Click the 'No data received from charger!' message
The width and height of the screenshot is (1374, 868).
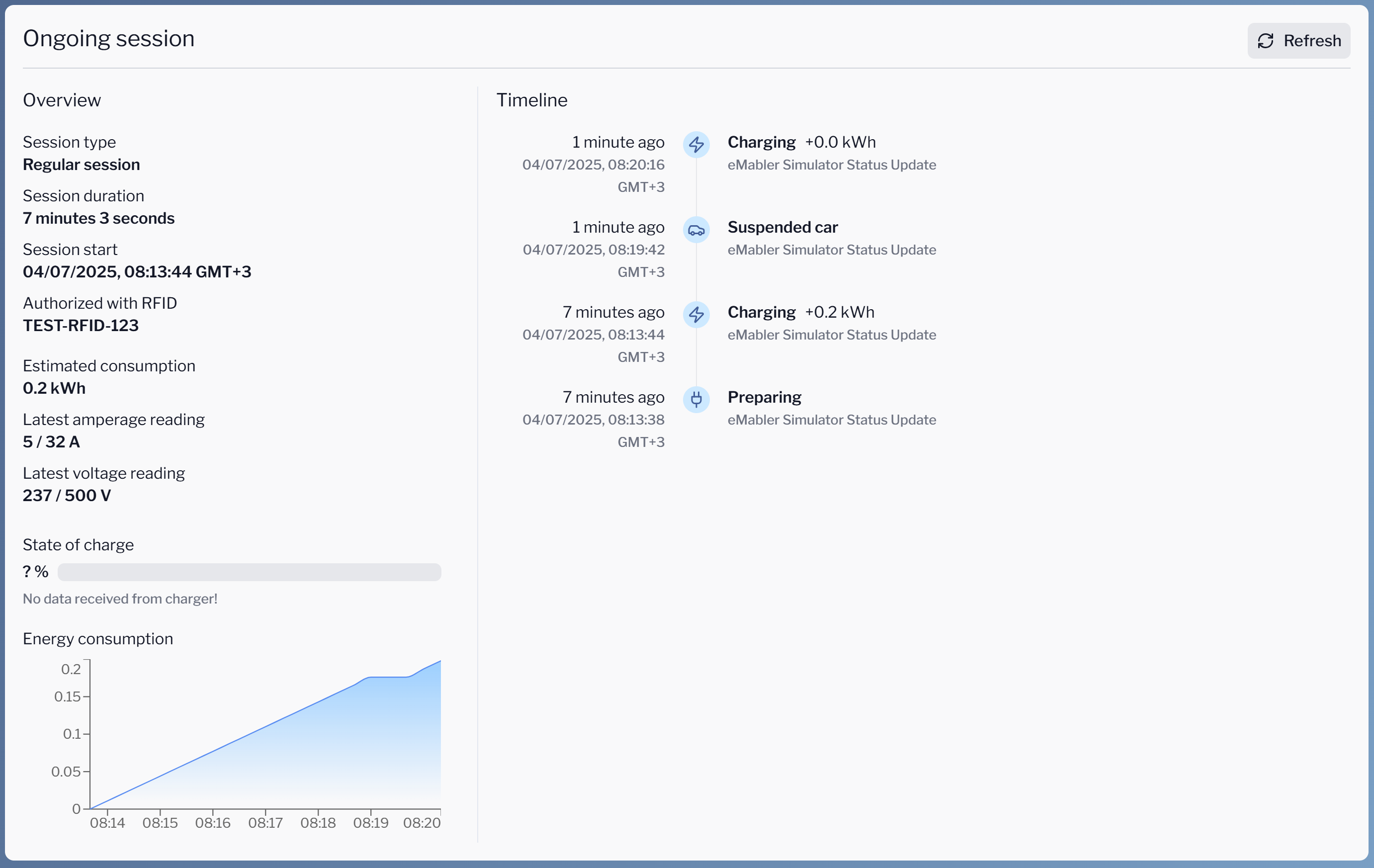120,599
